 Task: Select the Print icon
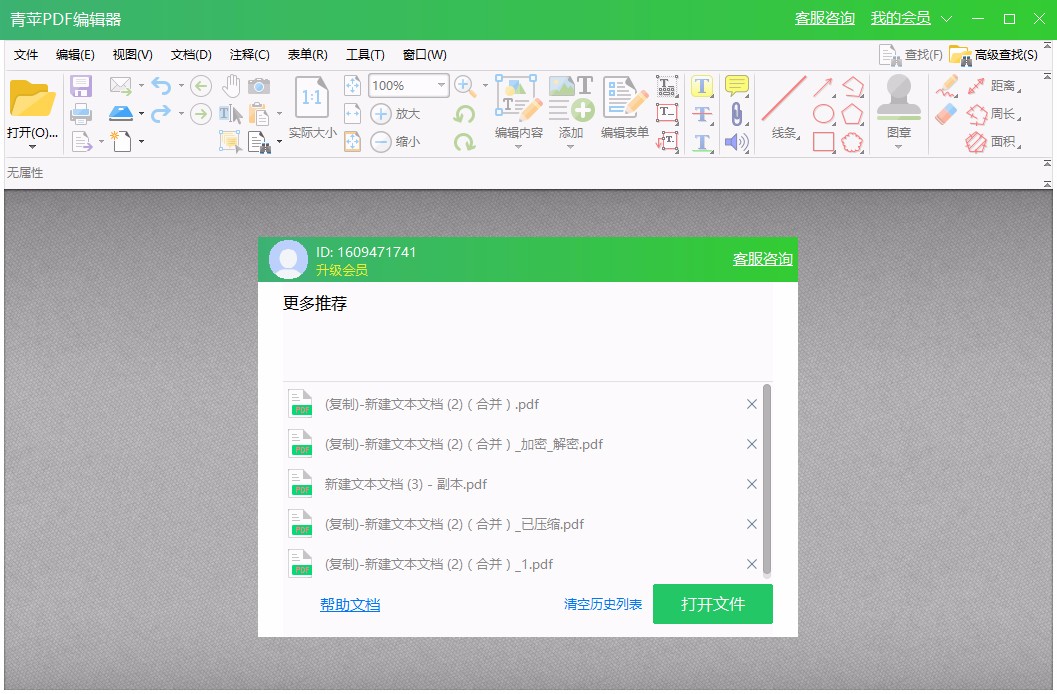tap(81, 114)
